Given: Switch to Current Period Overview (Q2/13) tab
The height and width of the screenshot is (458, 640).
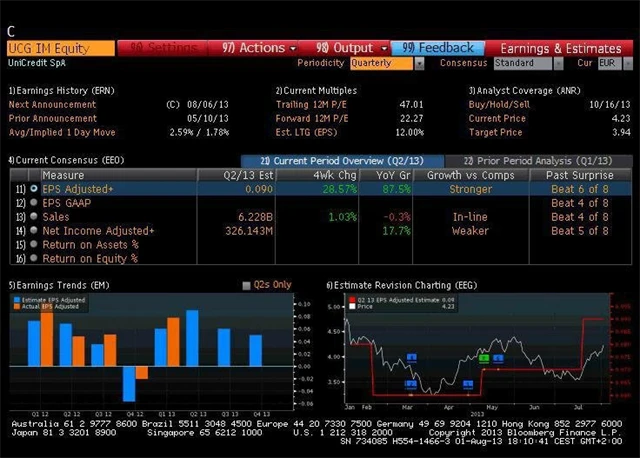Looking at the screenshot, I should point(342,161).
